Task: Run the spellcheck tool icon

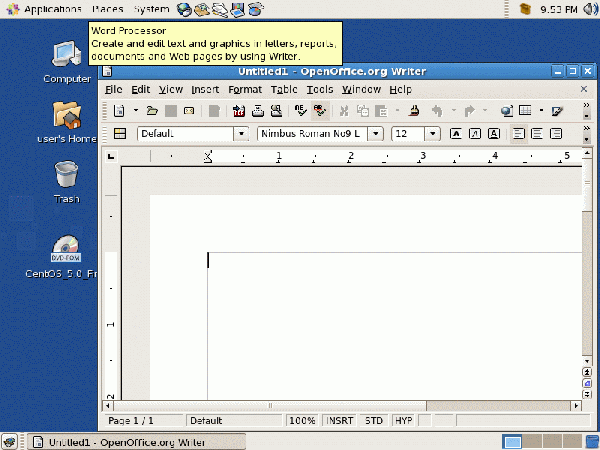Action: pos(301,111)
